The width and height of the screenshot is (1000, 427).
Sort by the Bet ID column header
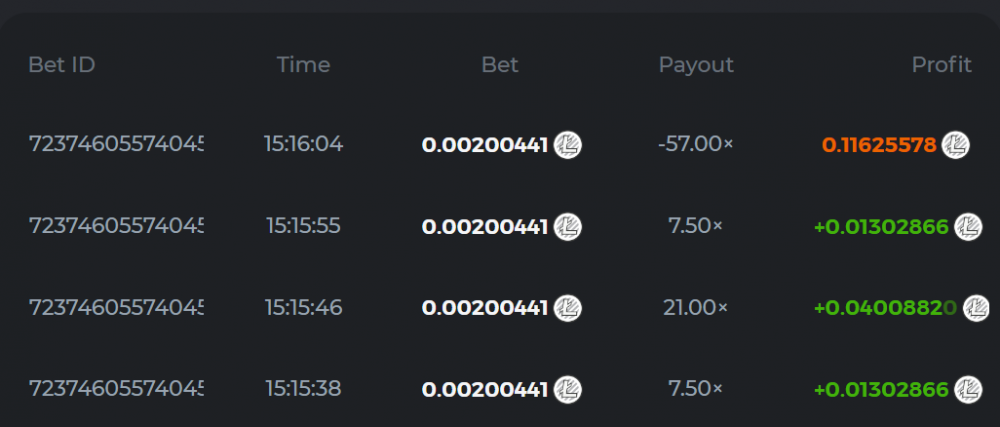[x=62, y=65]
